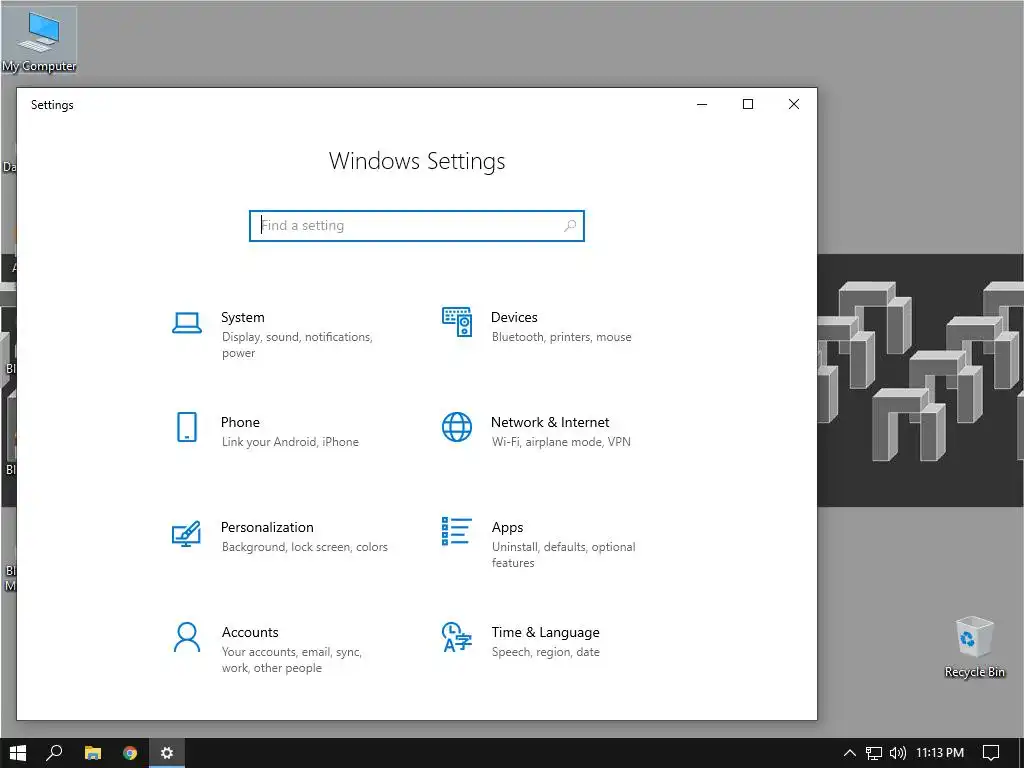Select the Phone icon
Screen dimensions: 1024x768
(187, 427)
